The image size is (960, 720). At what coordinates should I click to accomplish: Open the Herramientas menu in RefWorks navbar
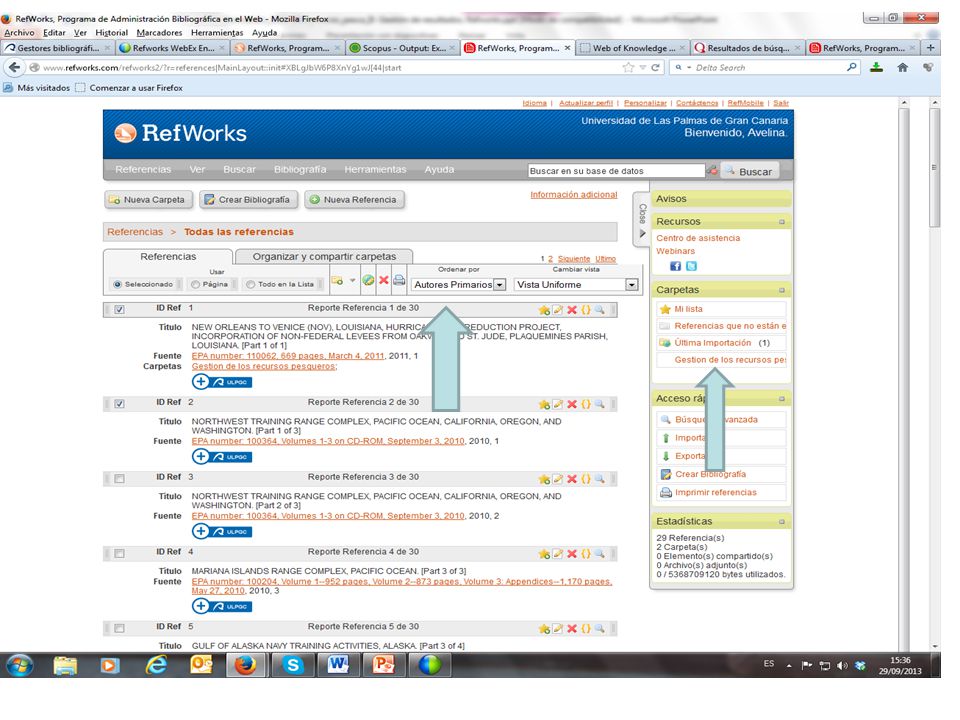tap(375, 170)
